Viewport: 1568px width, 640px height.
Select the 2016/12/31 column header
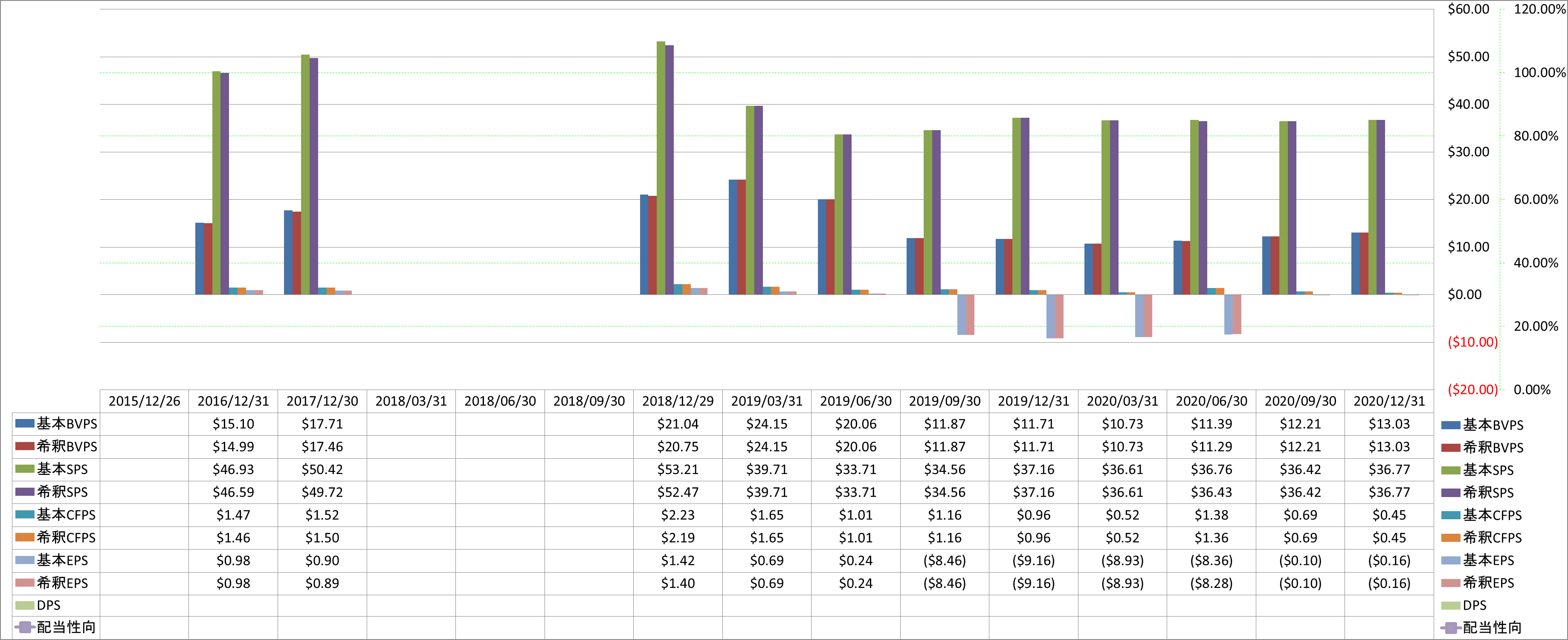coord(233,401)
